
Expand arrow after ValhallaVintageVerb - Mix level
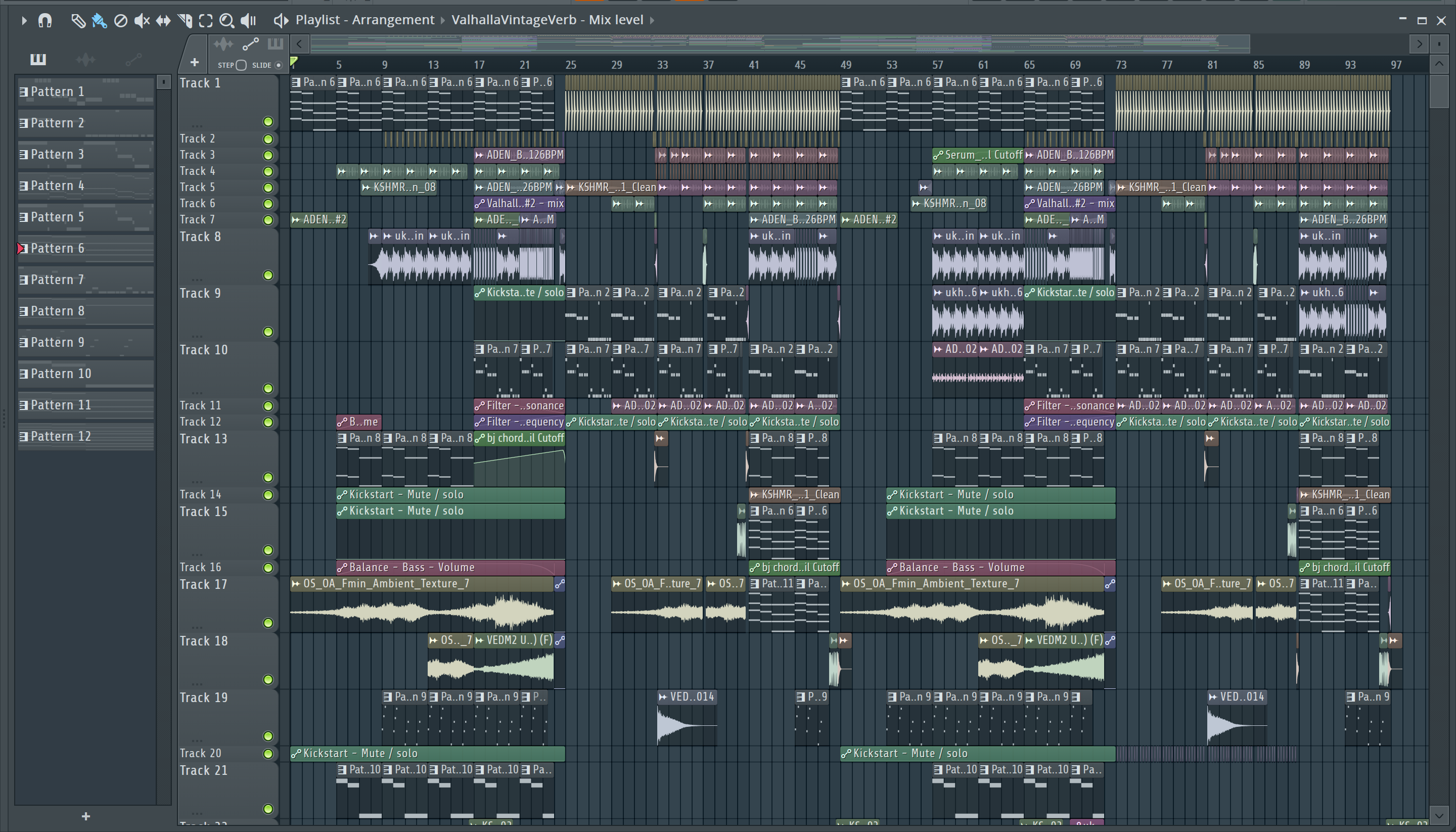tap(652, 21)
